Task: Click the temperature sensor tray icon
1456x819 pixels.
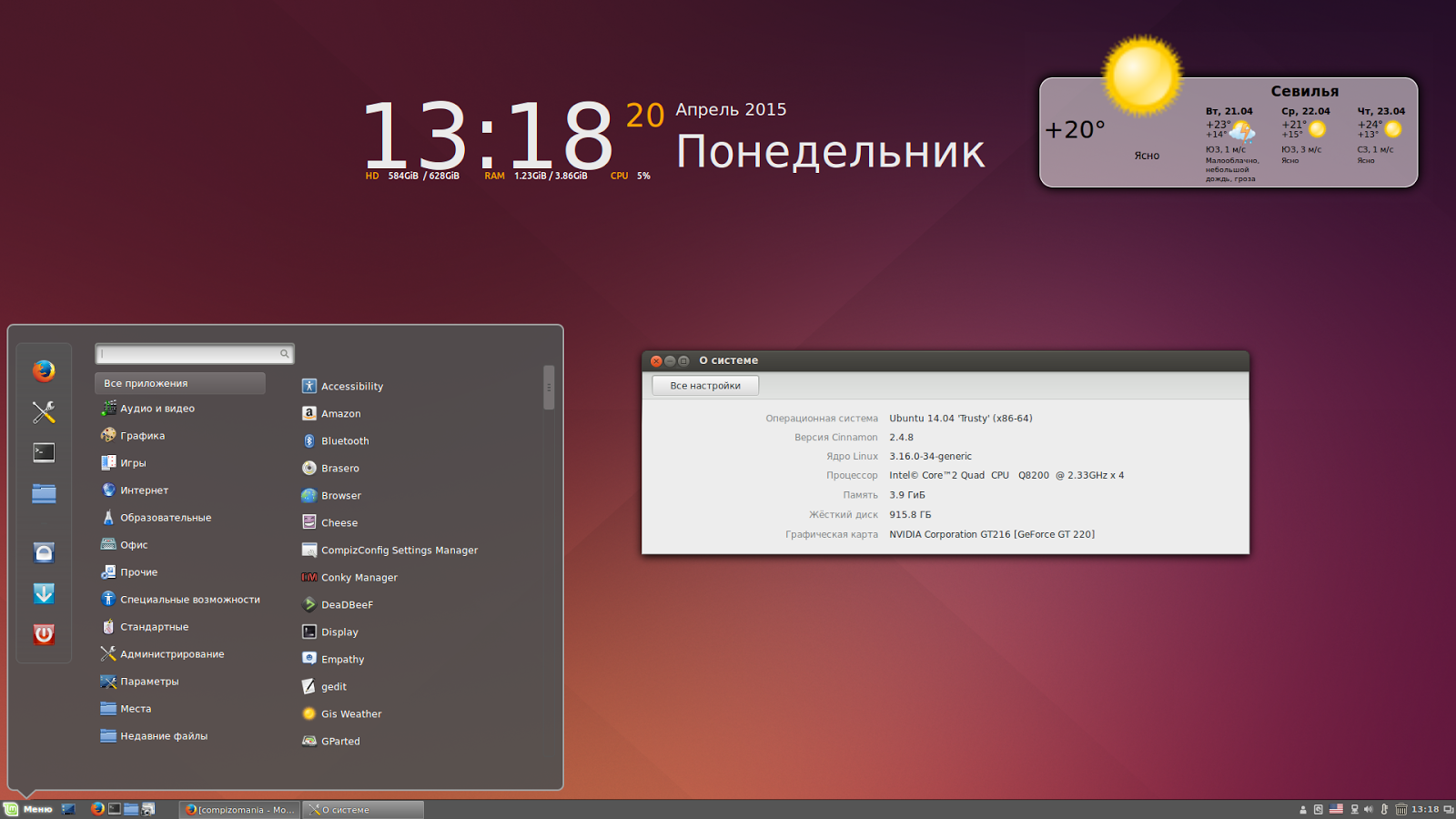Action: click(x=1384, y=809)
